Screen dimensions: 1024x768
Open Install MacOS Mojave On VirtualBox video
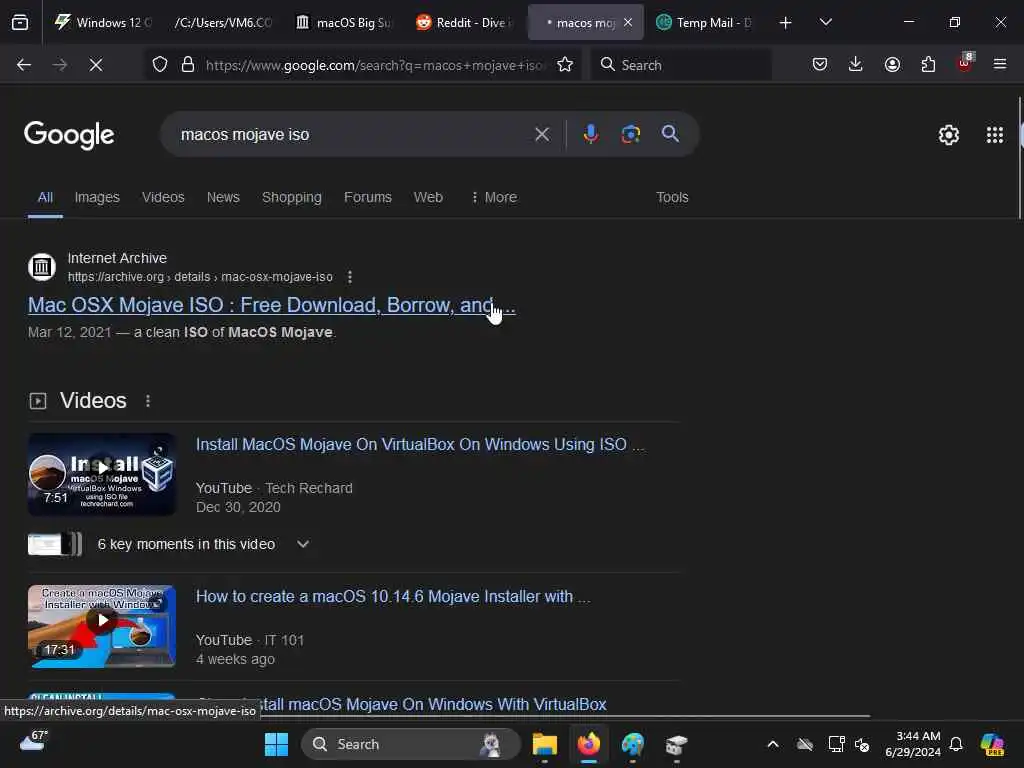click(x=420, y=445)
